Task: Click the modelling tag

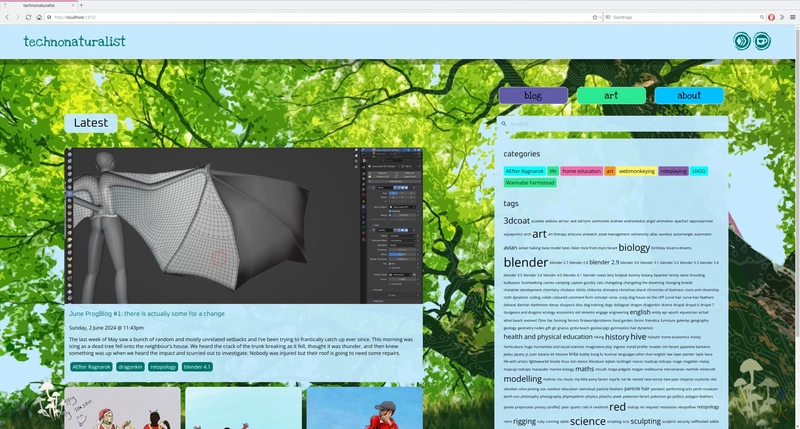Action: (x=522, y=379)
